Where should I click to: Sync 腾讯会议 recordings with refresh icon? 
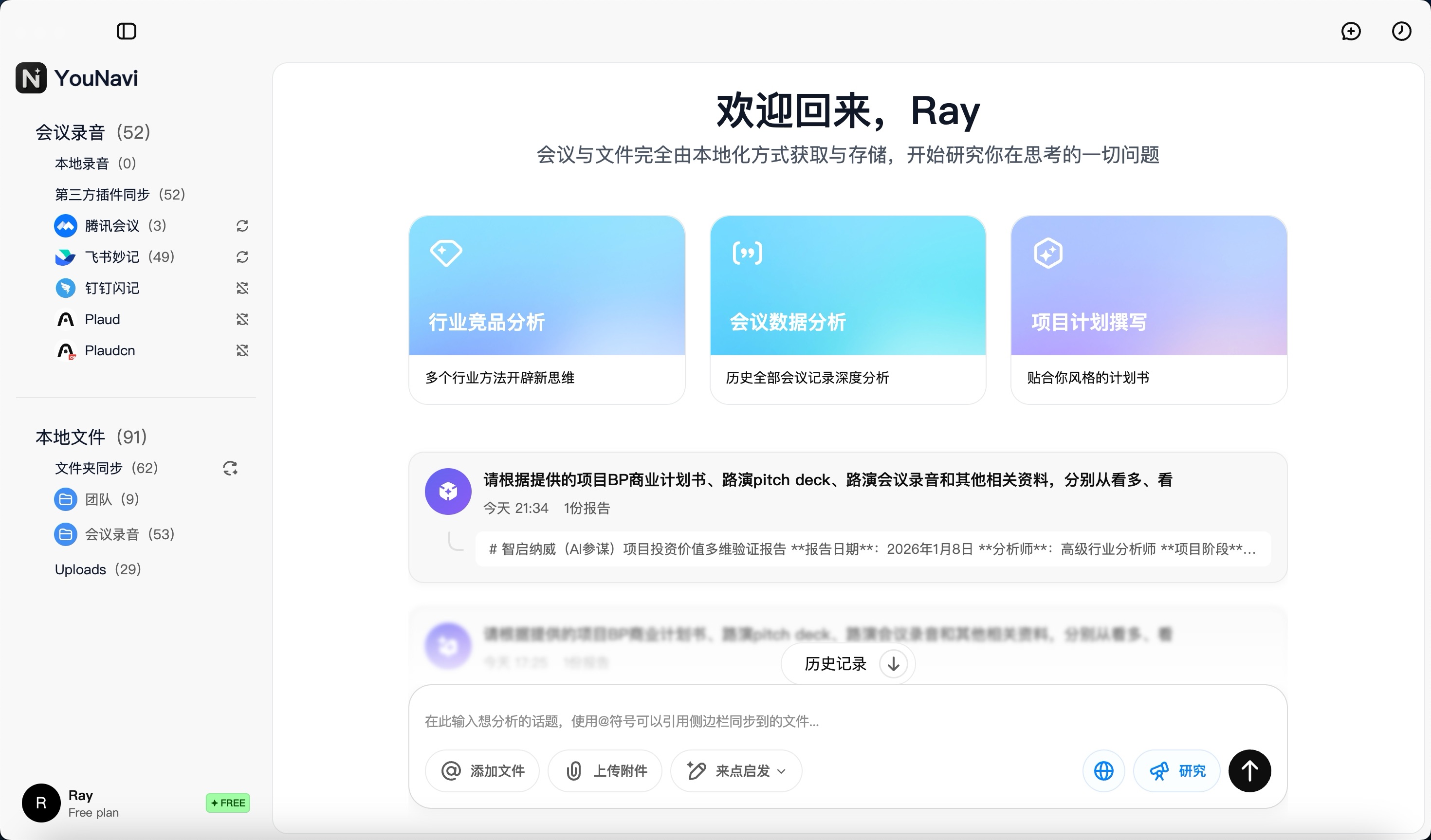[242, 226]
